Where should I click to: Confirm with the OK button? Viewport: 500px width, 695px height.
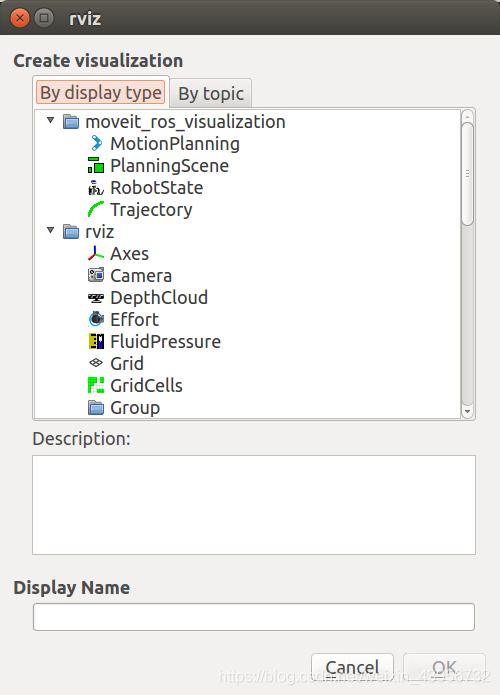tap(444, 667)
